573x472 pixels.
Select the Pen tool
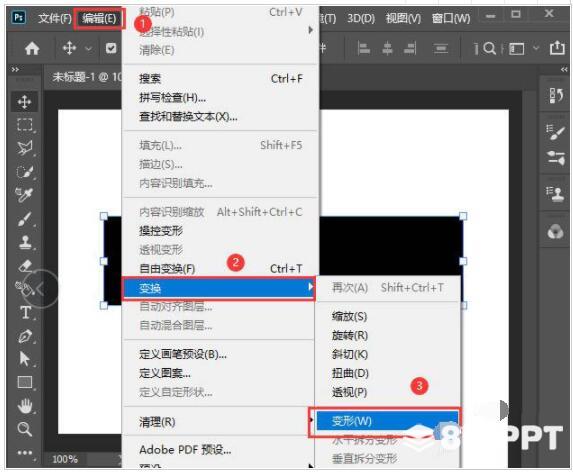point(25,336)
